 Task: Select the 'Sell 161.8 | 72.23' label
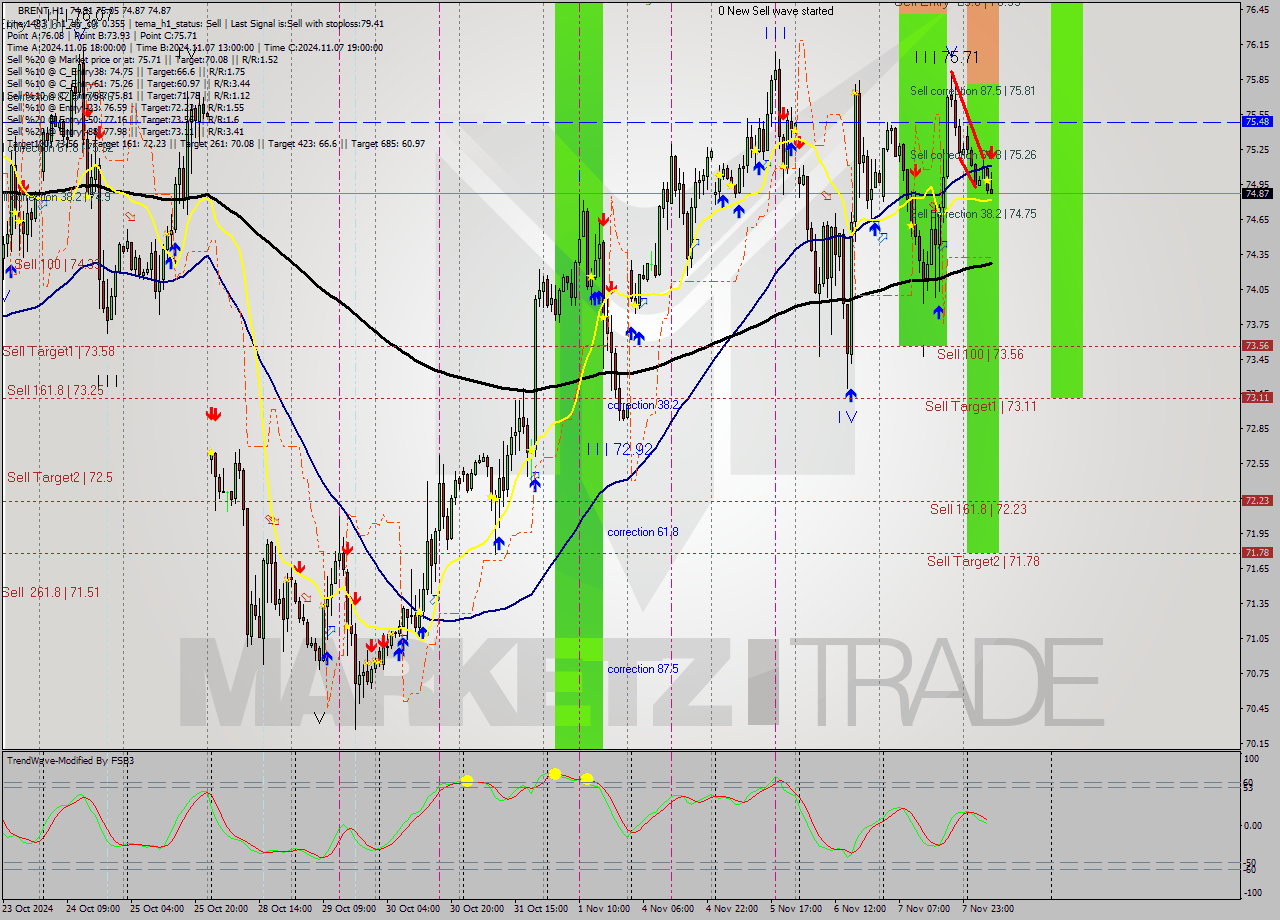pos(978,509)
